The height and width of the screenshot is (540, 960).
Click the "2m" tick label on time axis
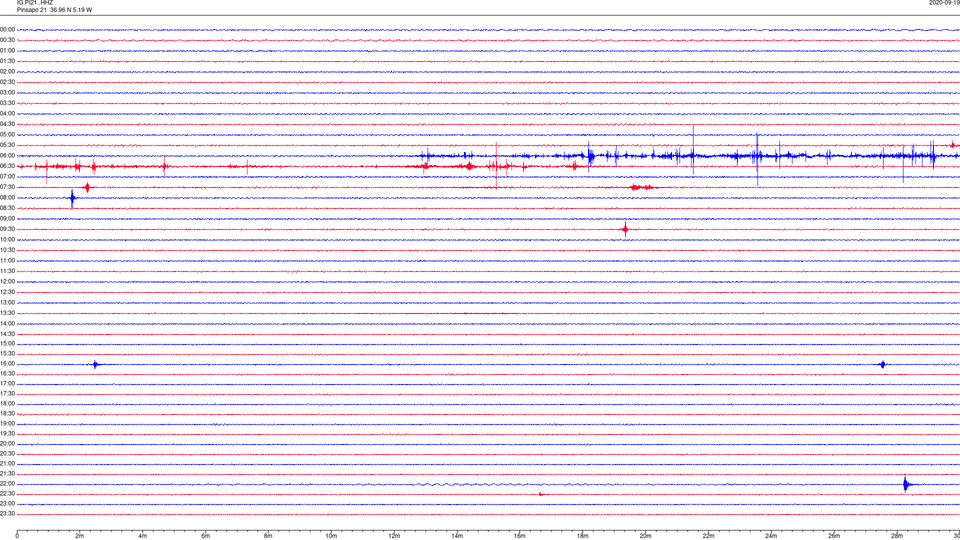point(80,536)
